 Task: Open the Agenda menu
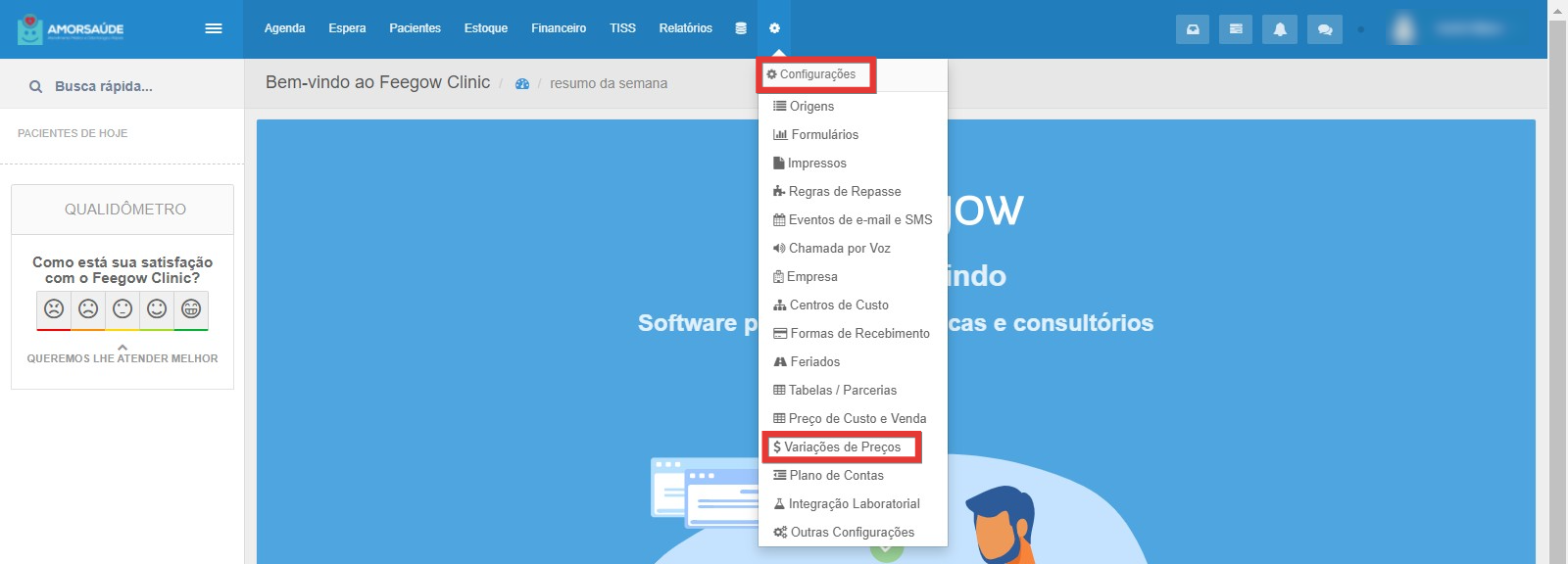[x=284, y=28]
